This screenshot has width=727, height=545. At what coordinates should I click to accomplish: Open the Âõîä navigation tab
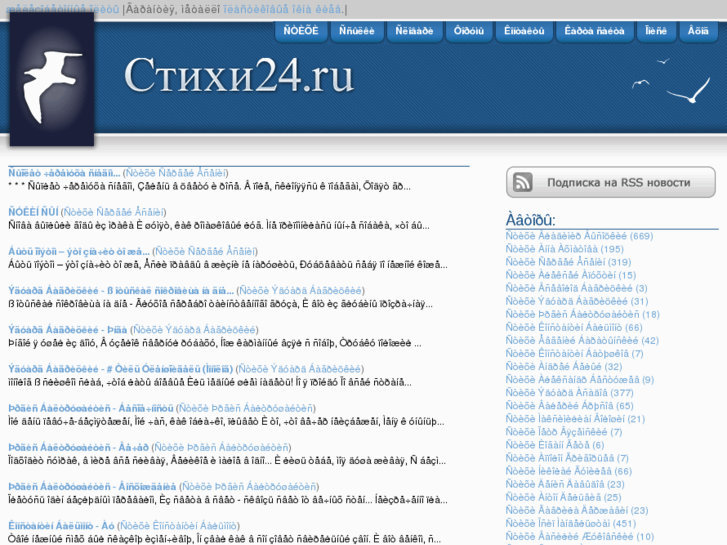(698, 31)
